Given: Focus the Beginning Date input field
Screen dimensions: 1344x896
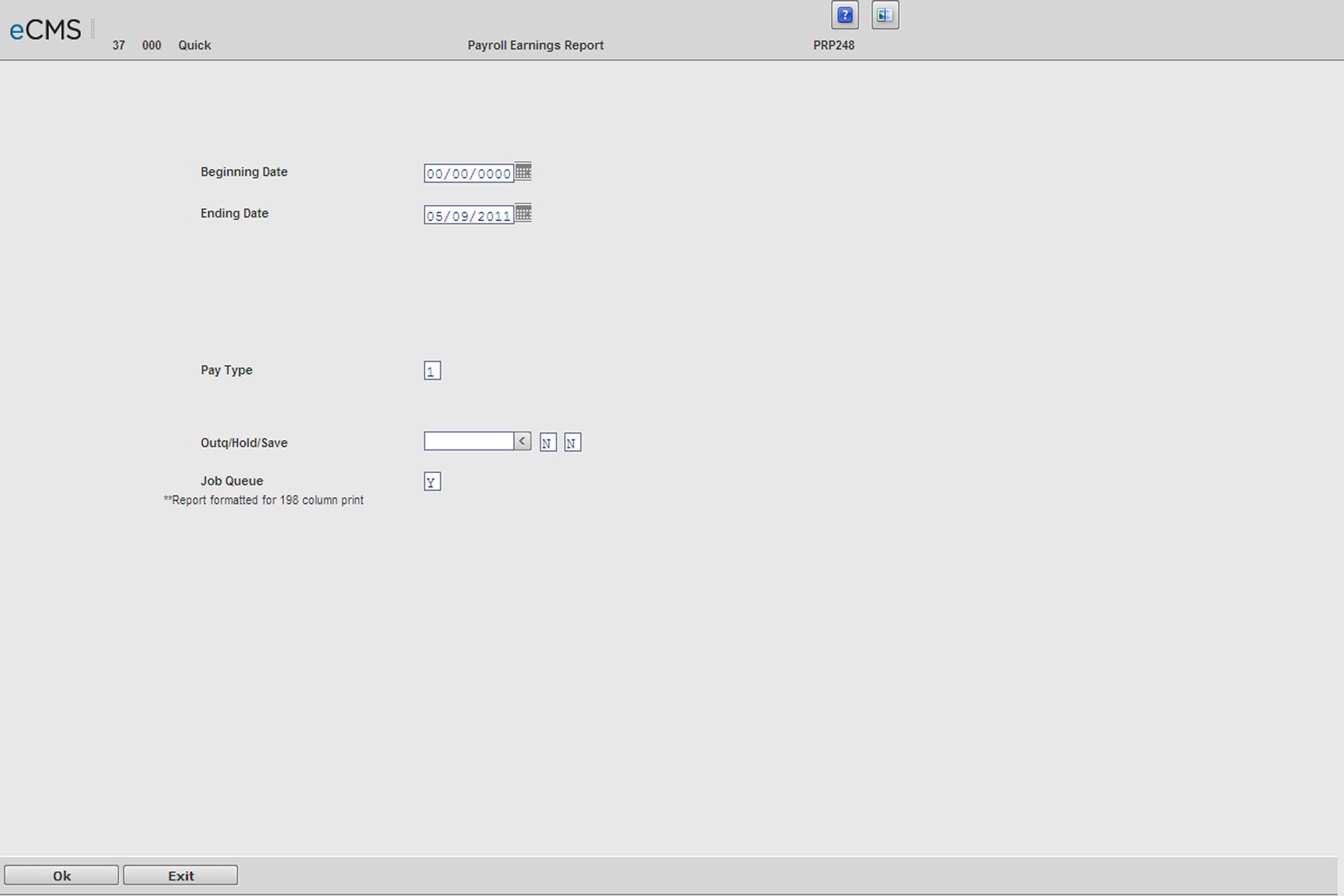Looking at the screenshot, I should pos(469,173).
